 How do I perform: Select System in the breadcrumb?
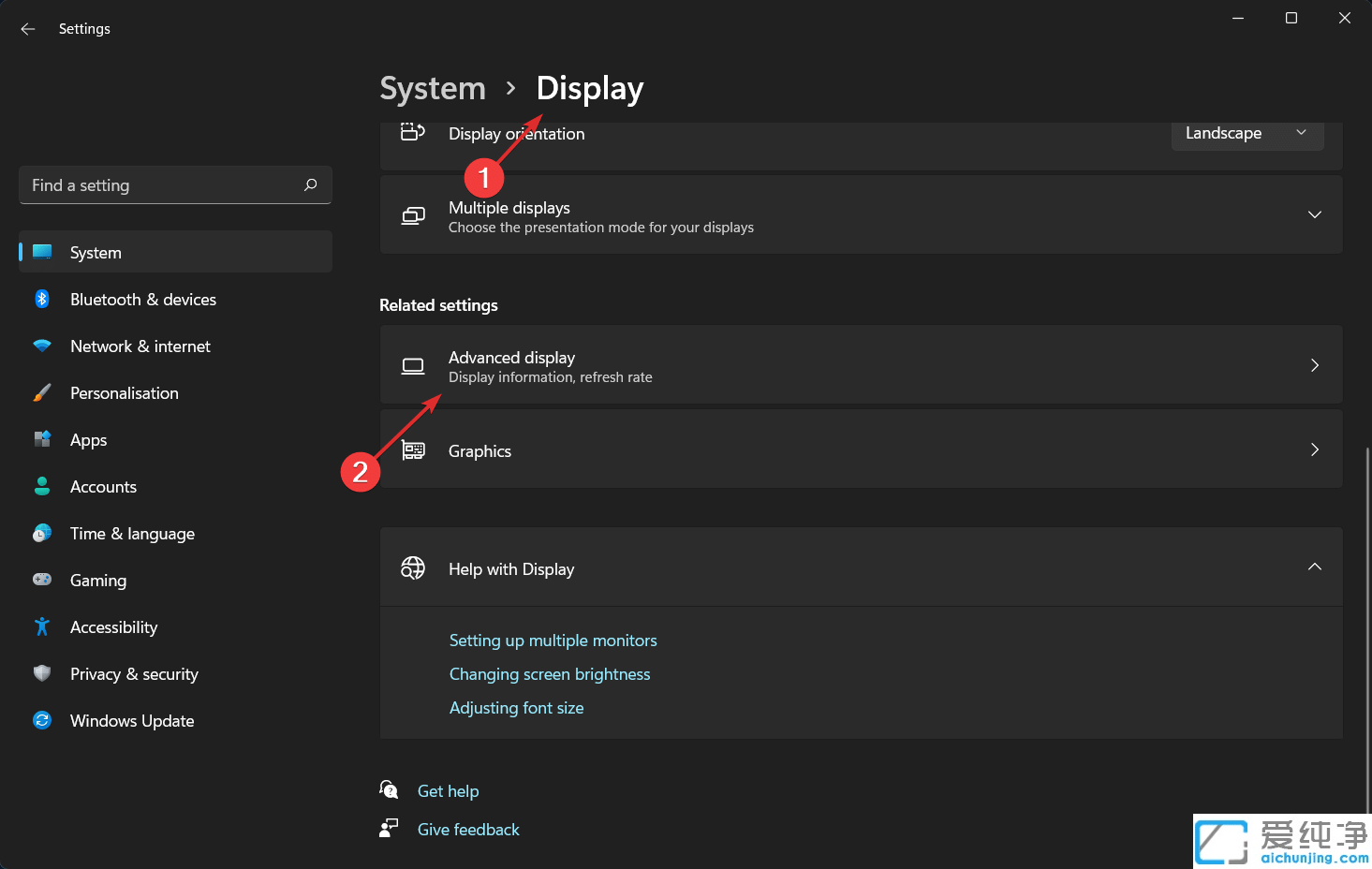[432, 87]
